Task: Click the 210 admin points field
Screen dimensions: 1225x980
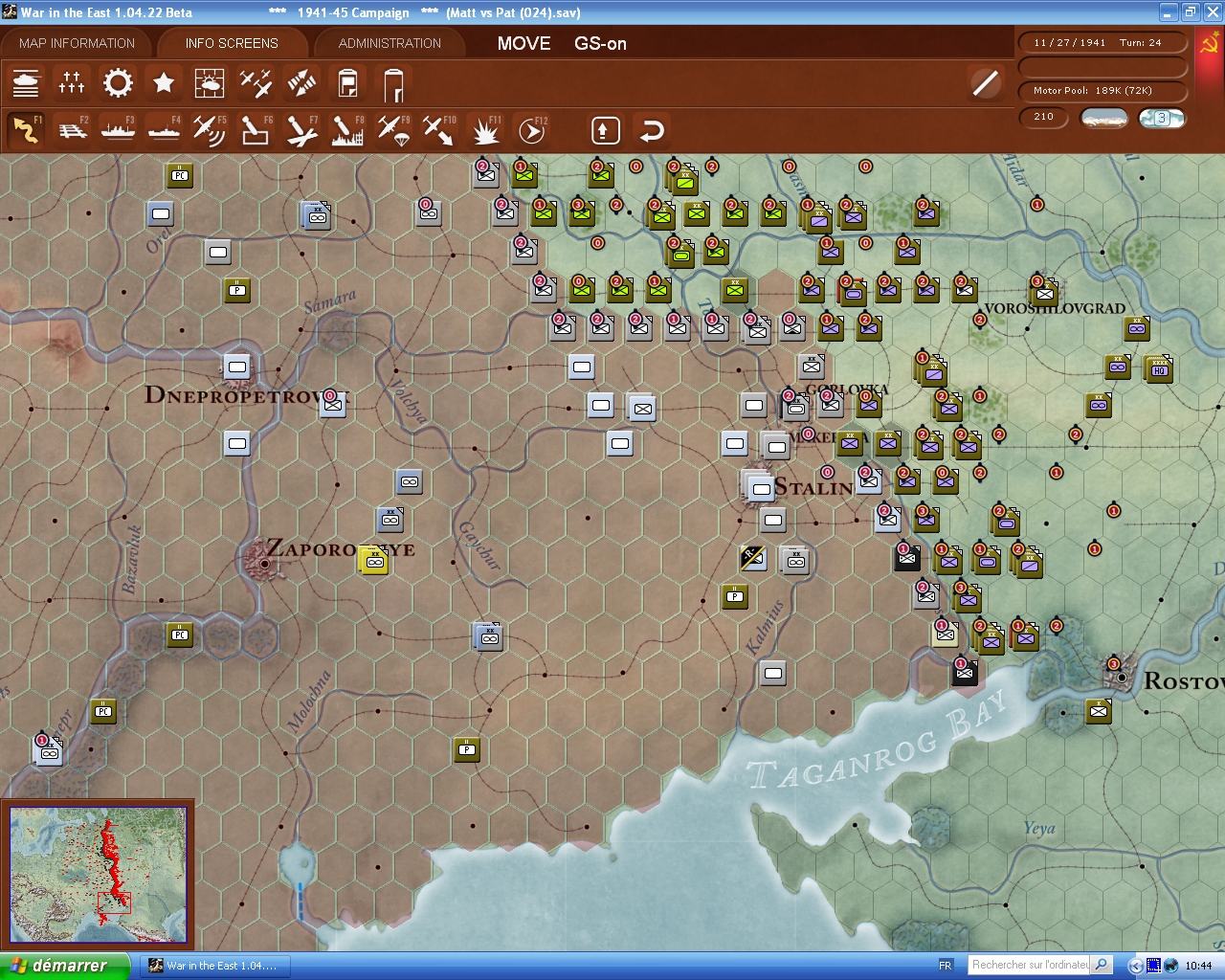Action: [x=1044, y=117]
